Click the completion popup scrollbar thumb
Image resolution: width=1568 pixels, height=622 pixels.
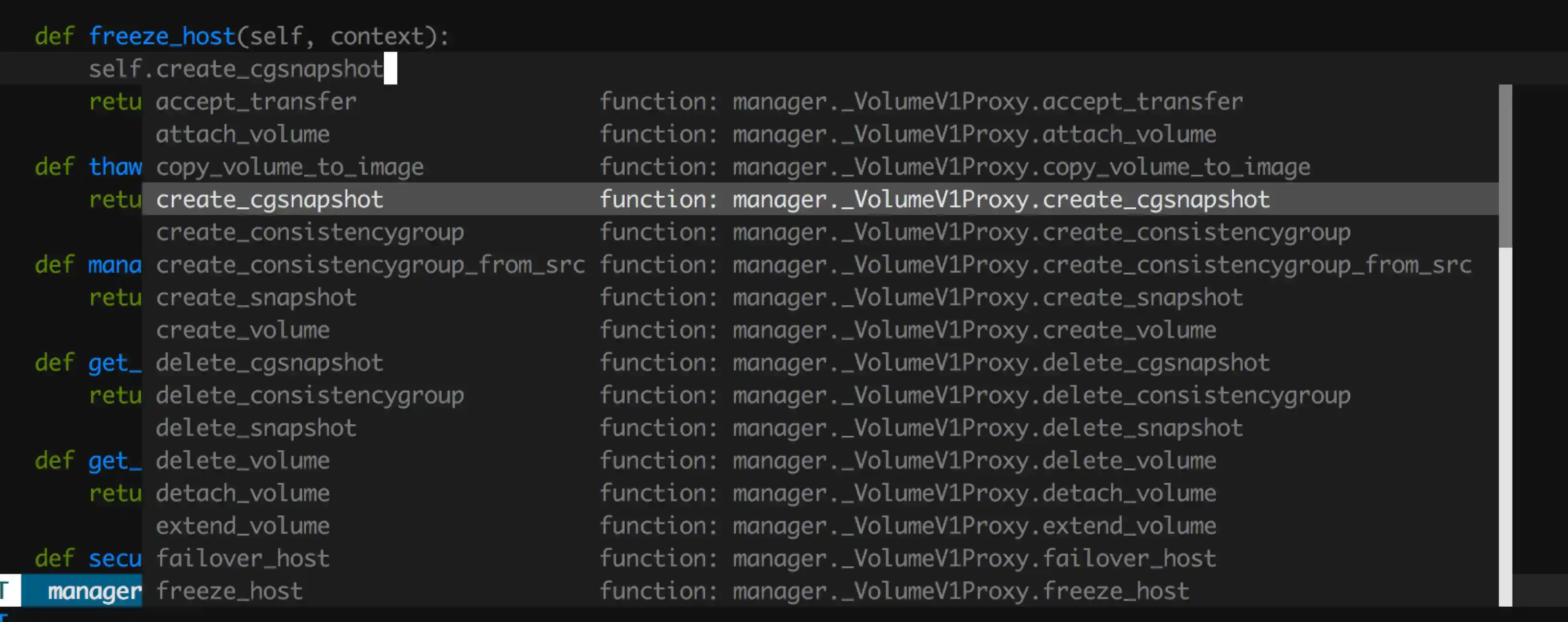pos(1505,166)
